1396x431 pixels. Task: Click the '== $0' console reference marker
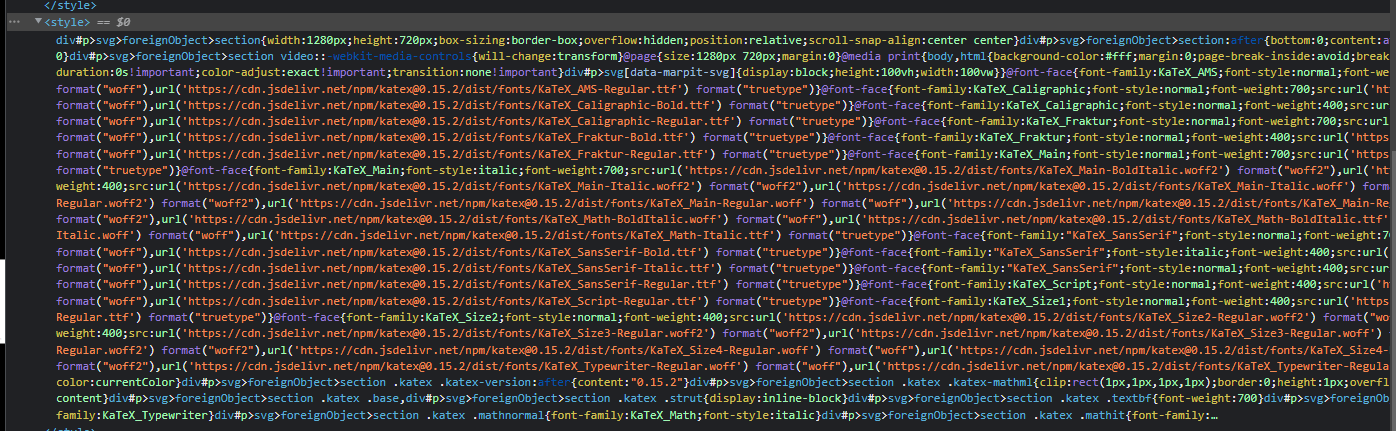coord(114,21)
